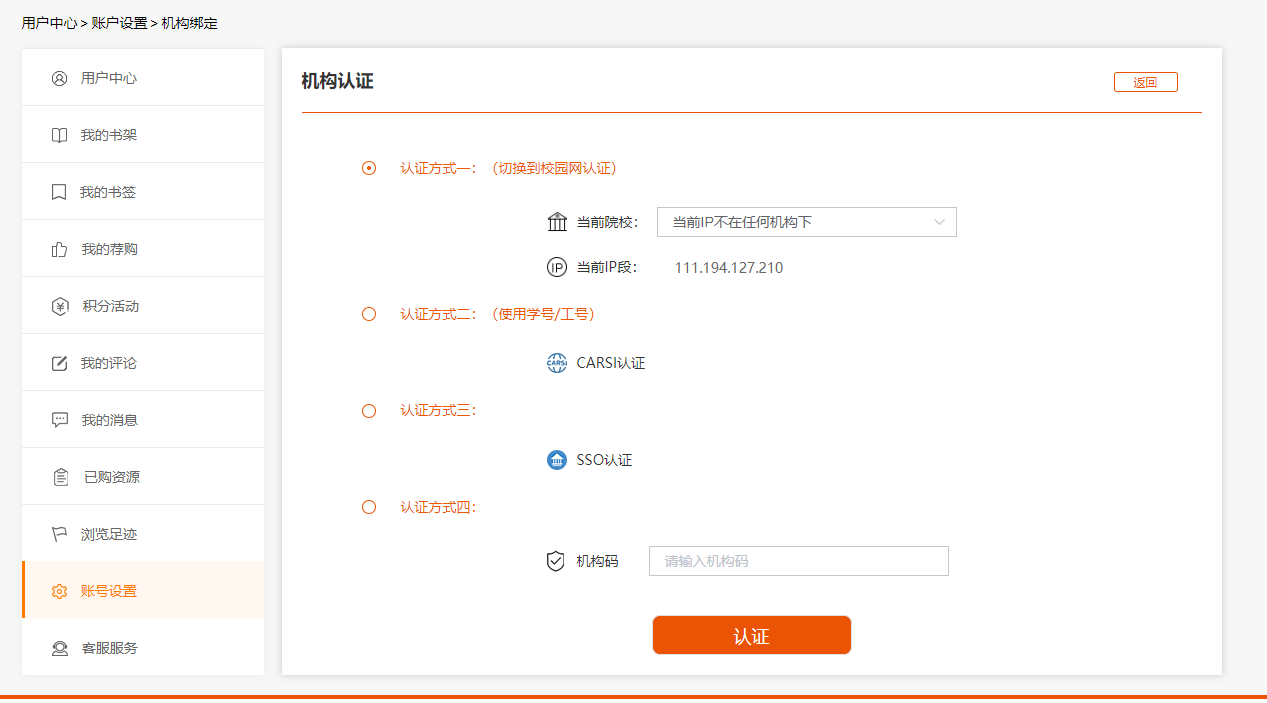Select 认证方式三 radio option
Screen dimensions: 1267x703
point(368,410)
